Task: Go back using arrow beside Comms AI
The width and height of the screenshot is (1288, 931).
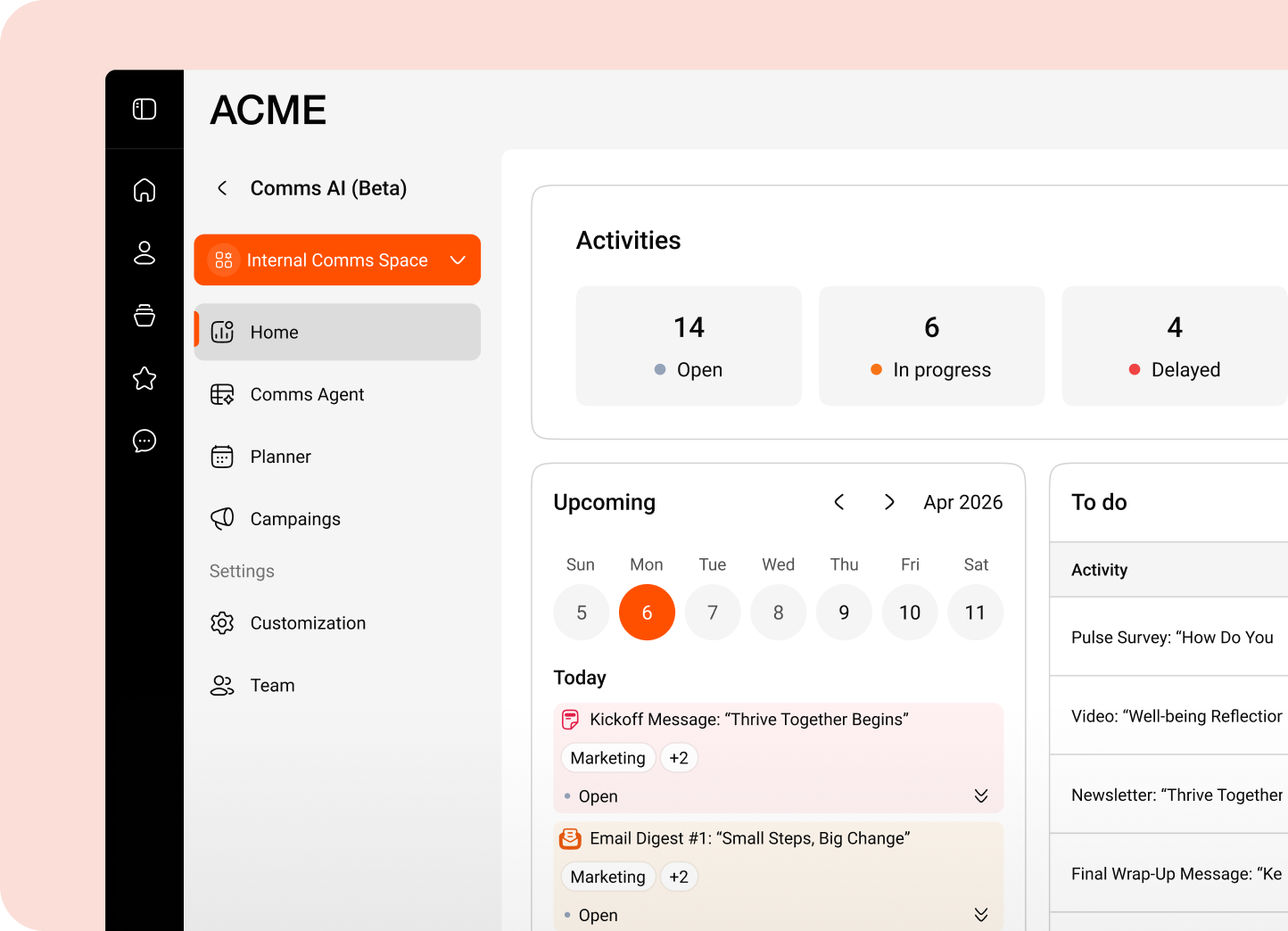Action: tap(222, 188)
